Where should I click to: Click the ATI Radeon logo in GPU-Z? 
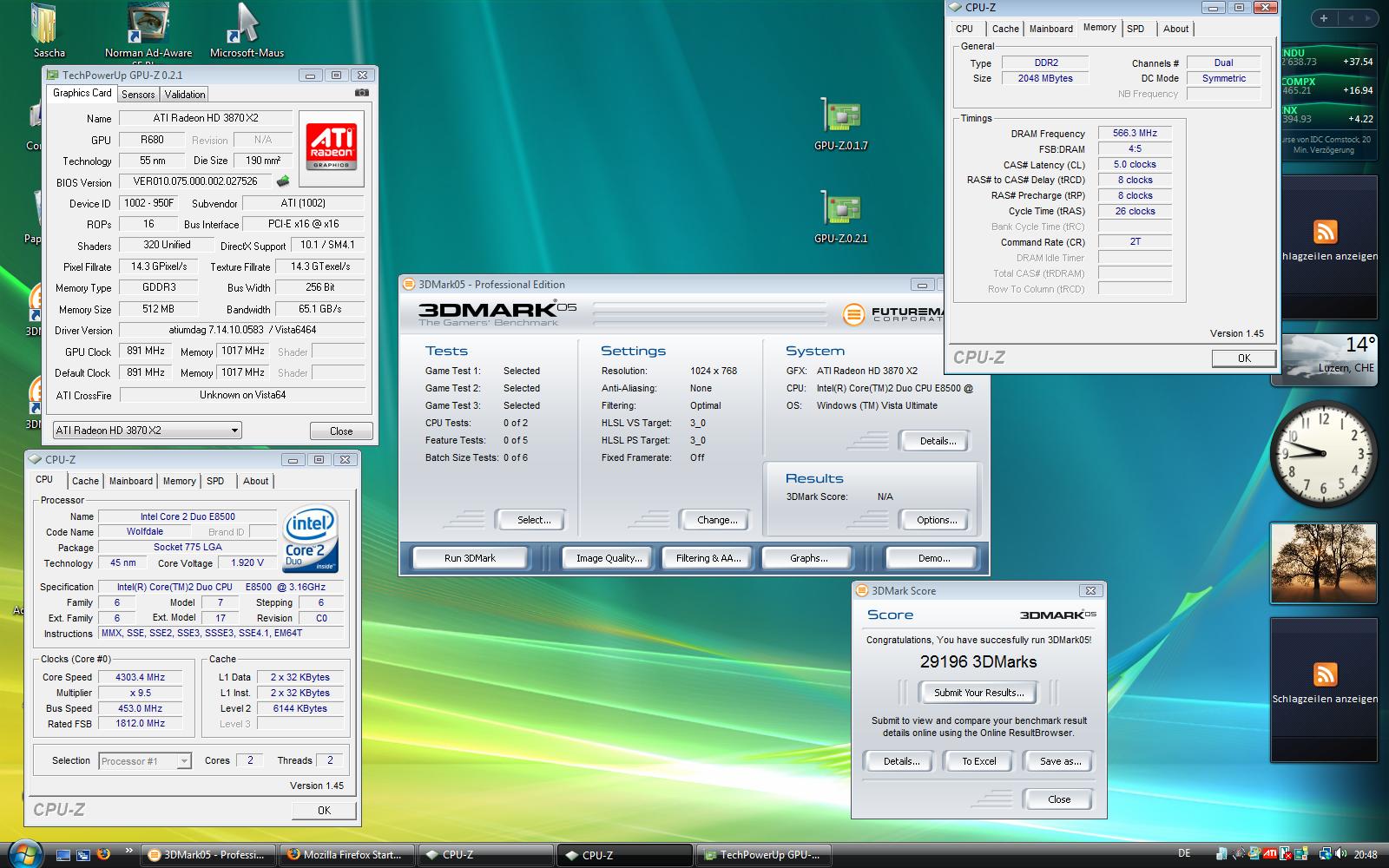tap(332, 148)
